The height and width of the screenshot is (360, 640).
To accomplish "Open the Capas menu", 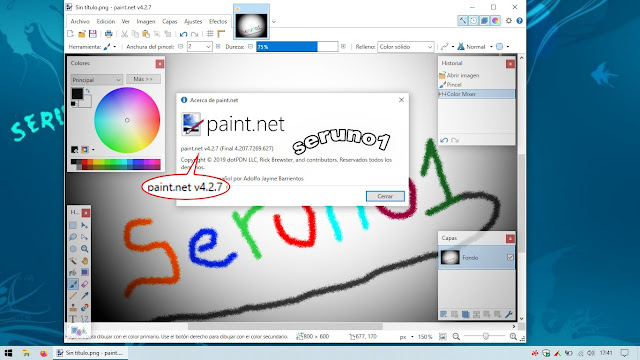I will (169, 21).
